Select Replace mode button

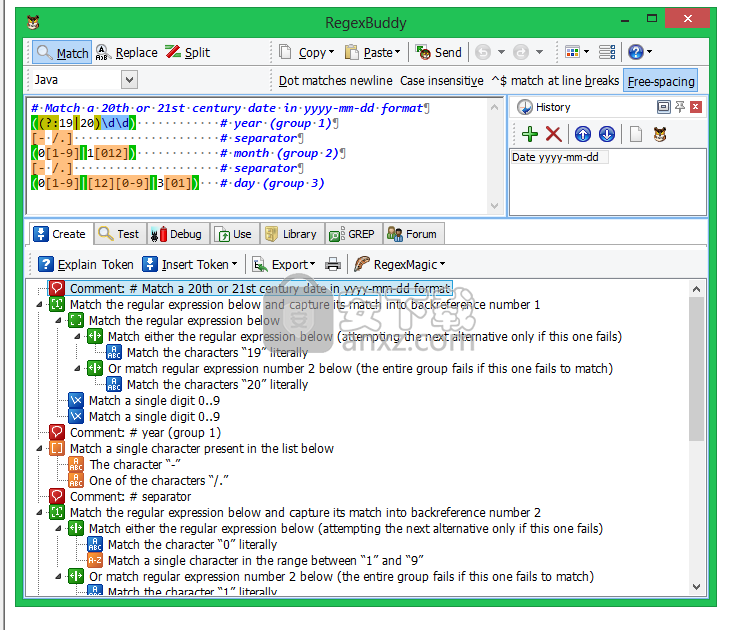[x=127, y=52]
